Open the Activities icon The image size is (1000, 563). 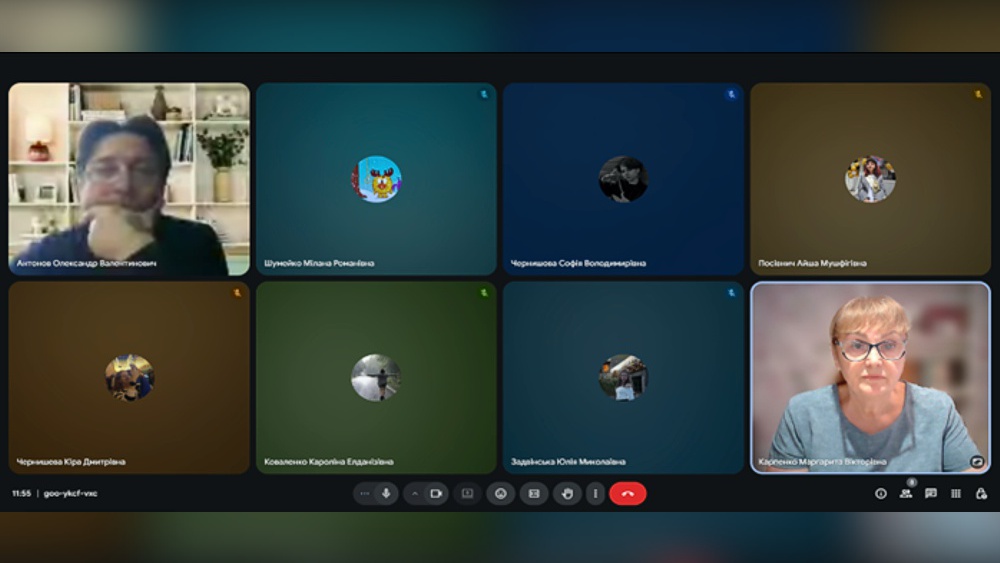[956, 493]
